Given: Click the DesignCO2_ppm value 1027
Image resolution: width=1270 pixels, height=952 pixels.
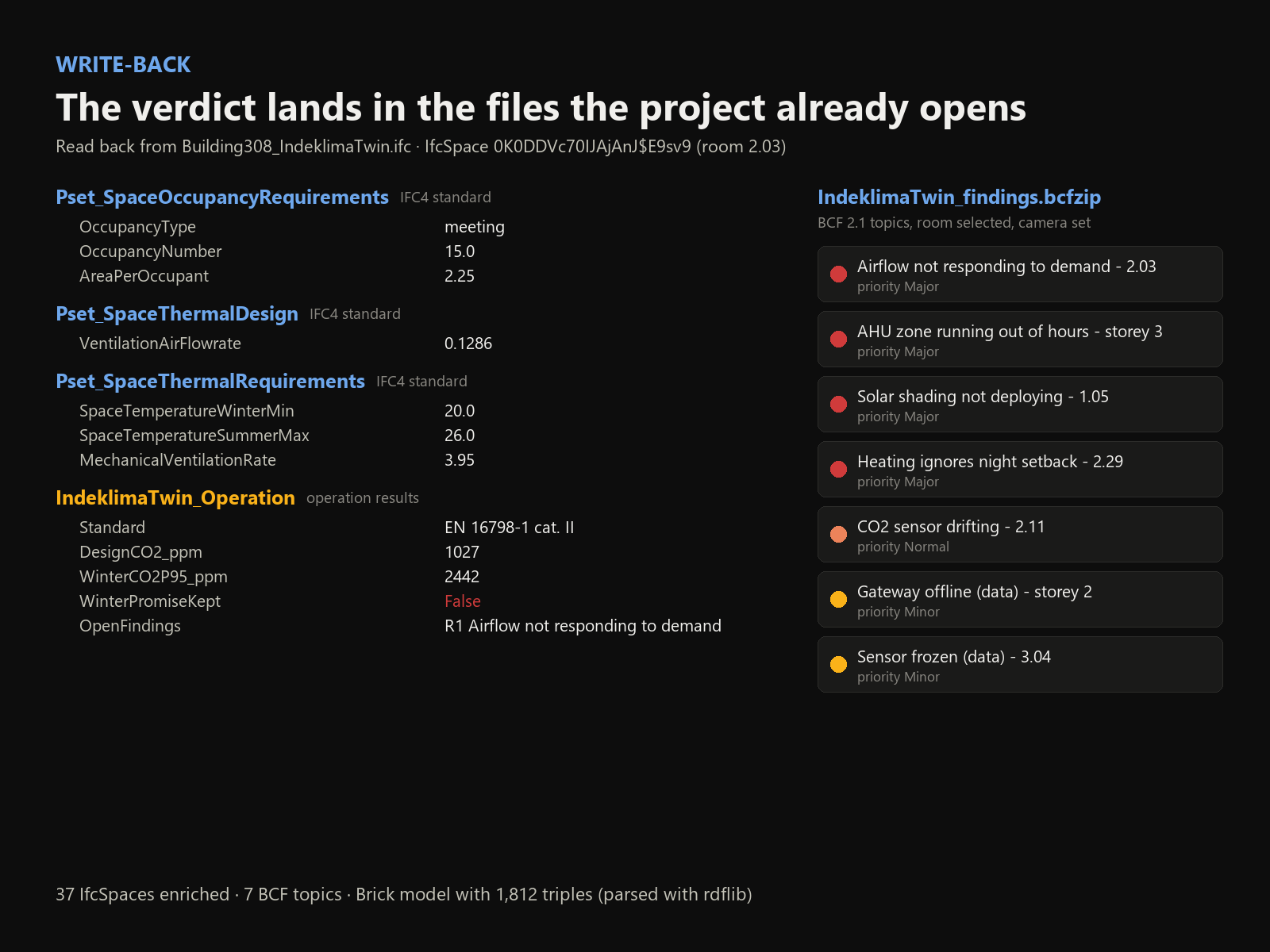Looking at the screenshot, I should pos(462,552).
